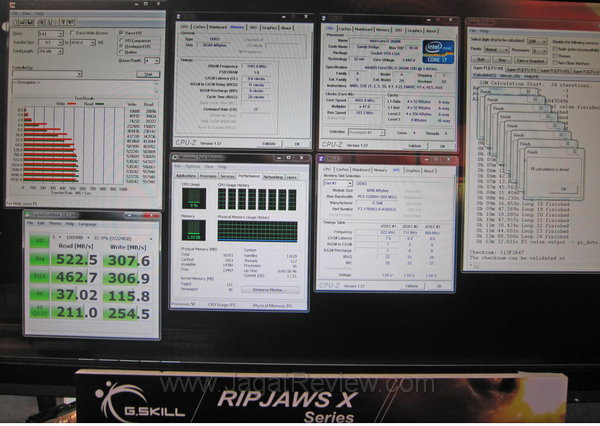Screen dimensions: 600x426
Task: Click the 4K QD32 test button in CrystalDiskMark
Action: [40, 312]
